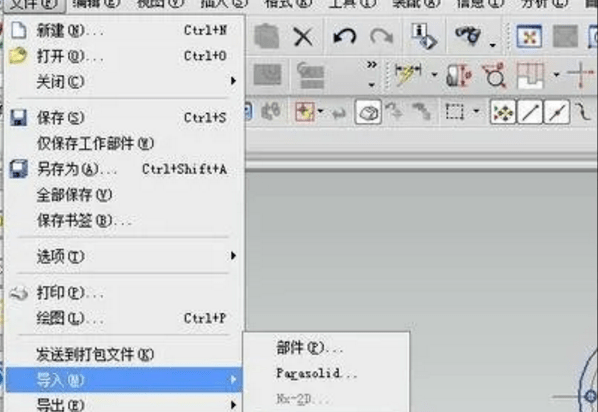The width and height of the screenshot is (598, 412).
Task: Toggle the snap points icon
Action: (x=503, y=113)
